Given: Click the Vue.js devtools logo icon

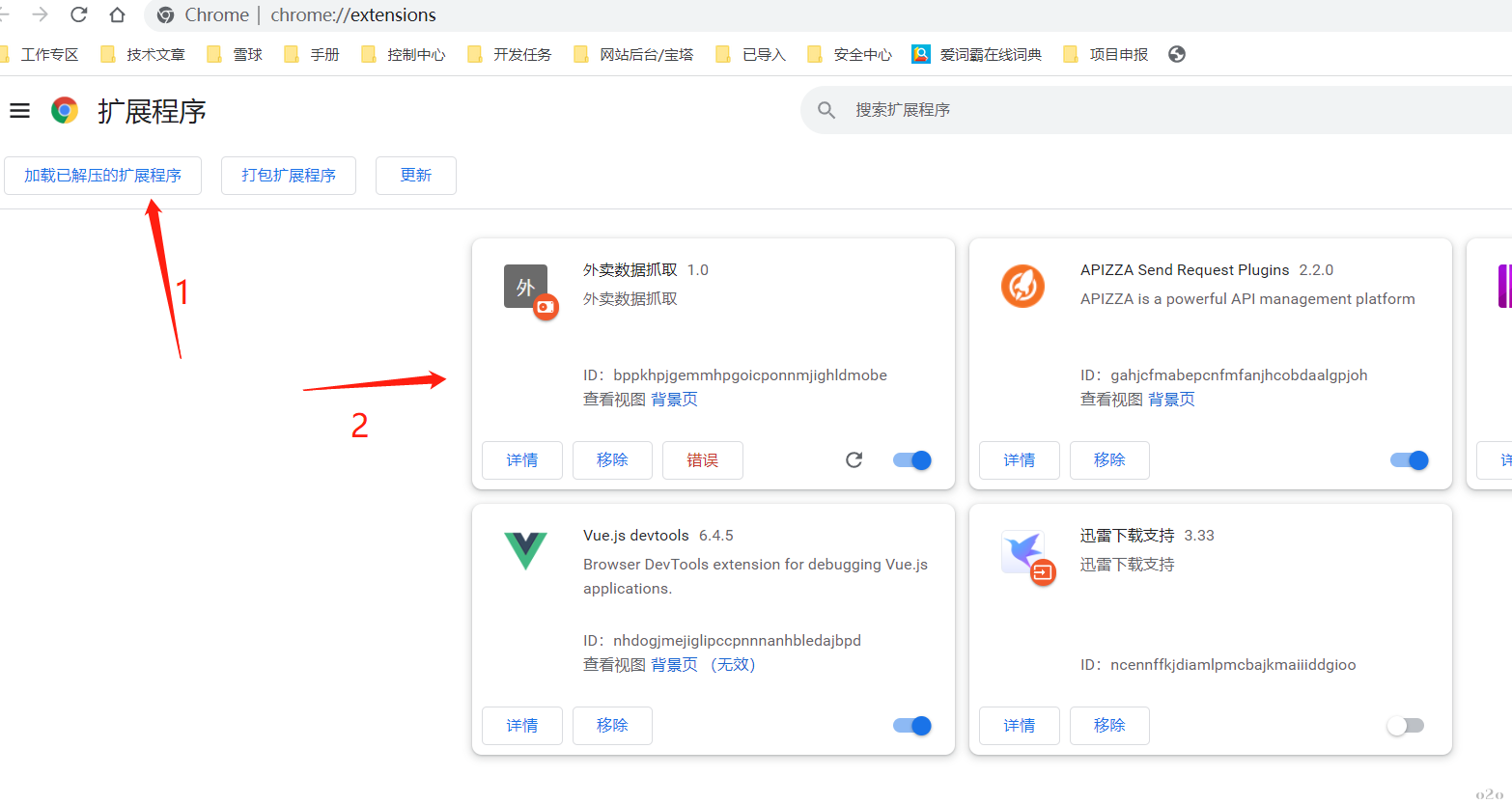Looking at the screenshot, I should coord(525,550).
